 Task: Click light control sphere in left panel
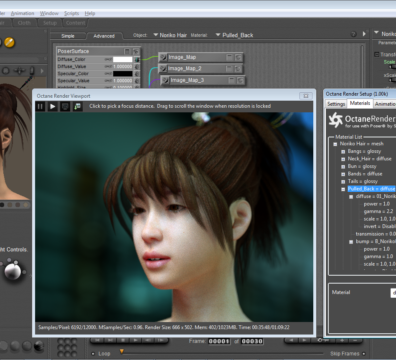pos(13,271)
